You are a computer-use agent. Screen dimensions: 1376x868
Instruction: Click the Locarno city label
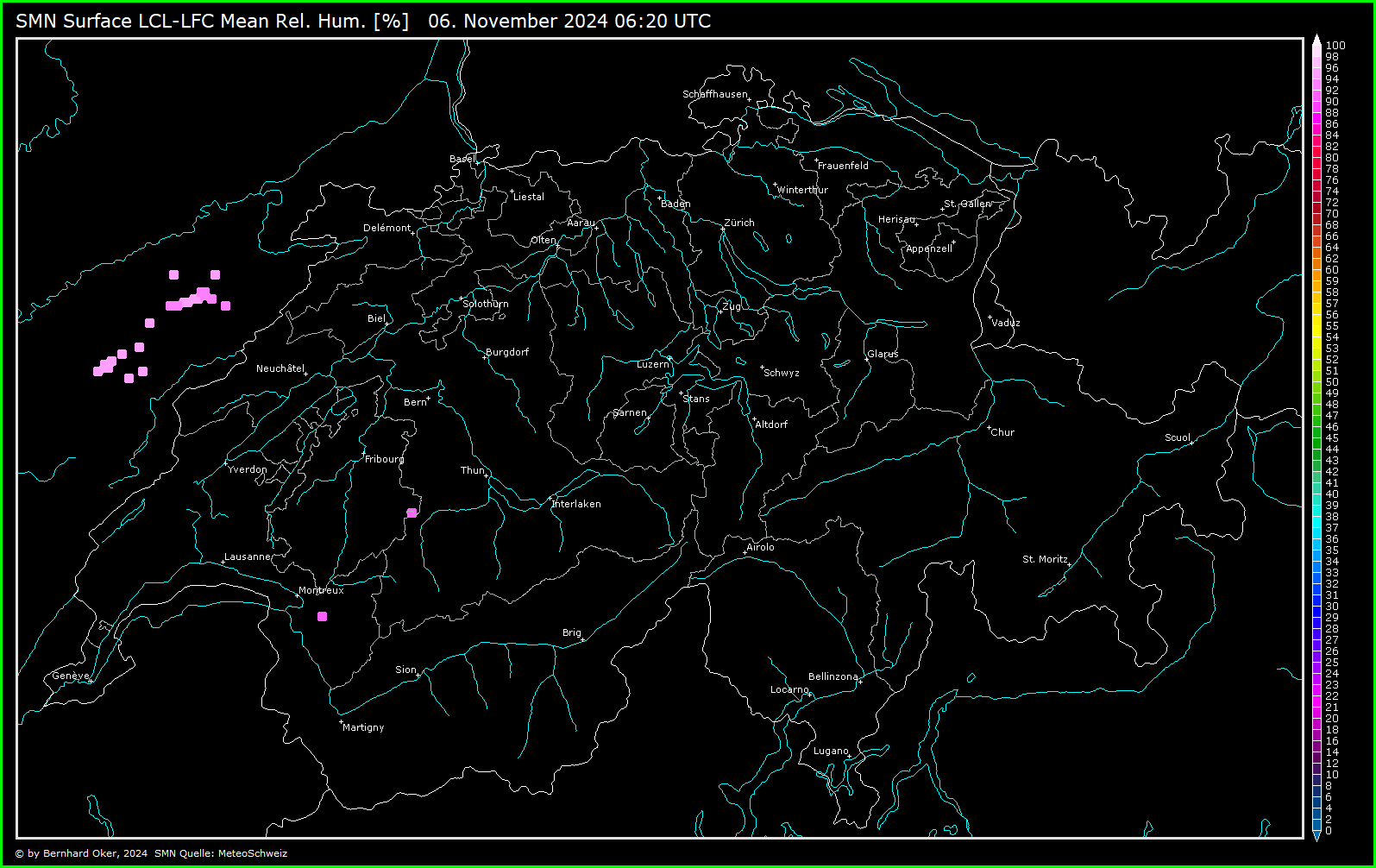(789, 689)
